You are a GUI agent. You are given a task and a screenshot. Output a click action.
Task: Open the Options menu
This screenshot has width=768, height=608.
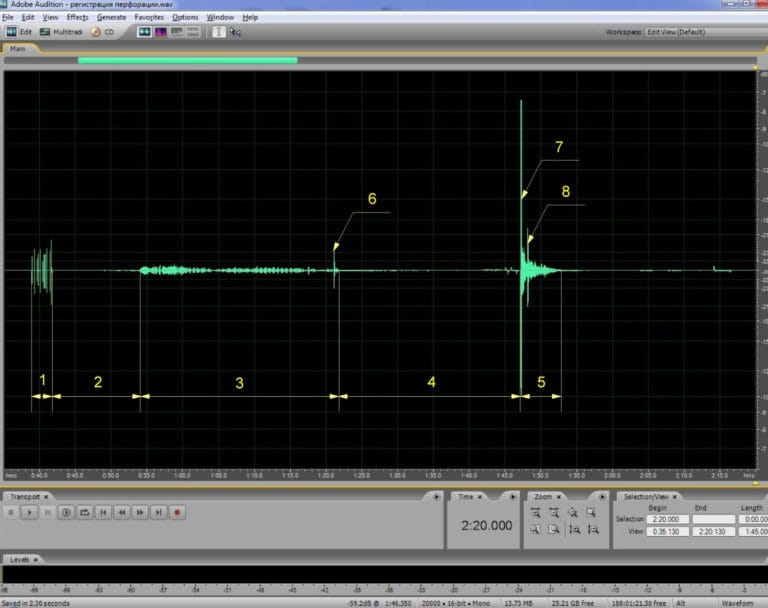pos(185,17)
